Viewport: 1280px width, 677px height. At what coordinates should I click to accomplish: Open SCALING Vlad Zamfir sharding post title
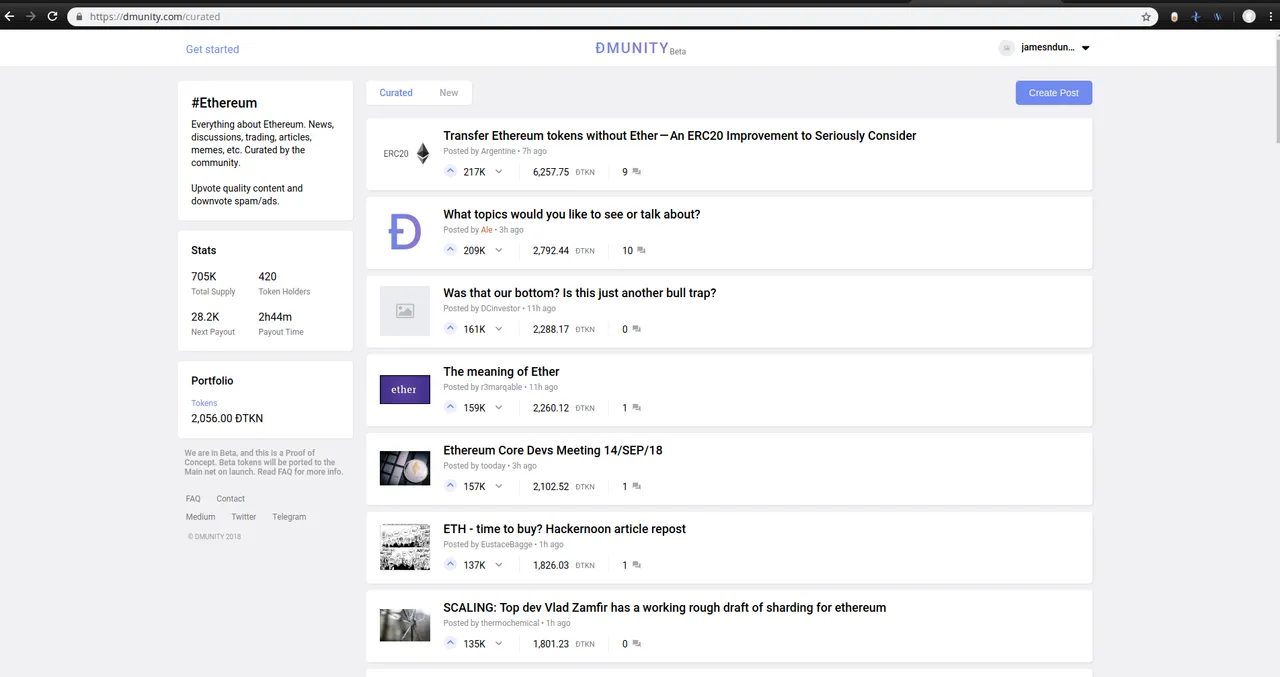[x=665, y=608]
